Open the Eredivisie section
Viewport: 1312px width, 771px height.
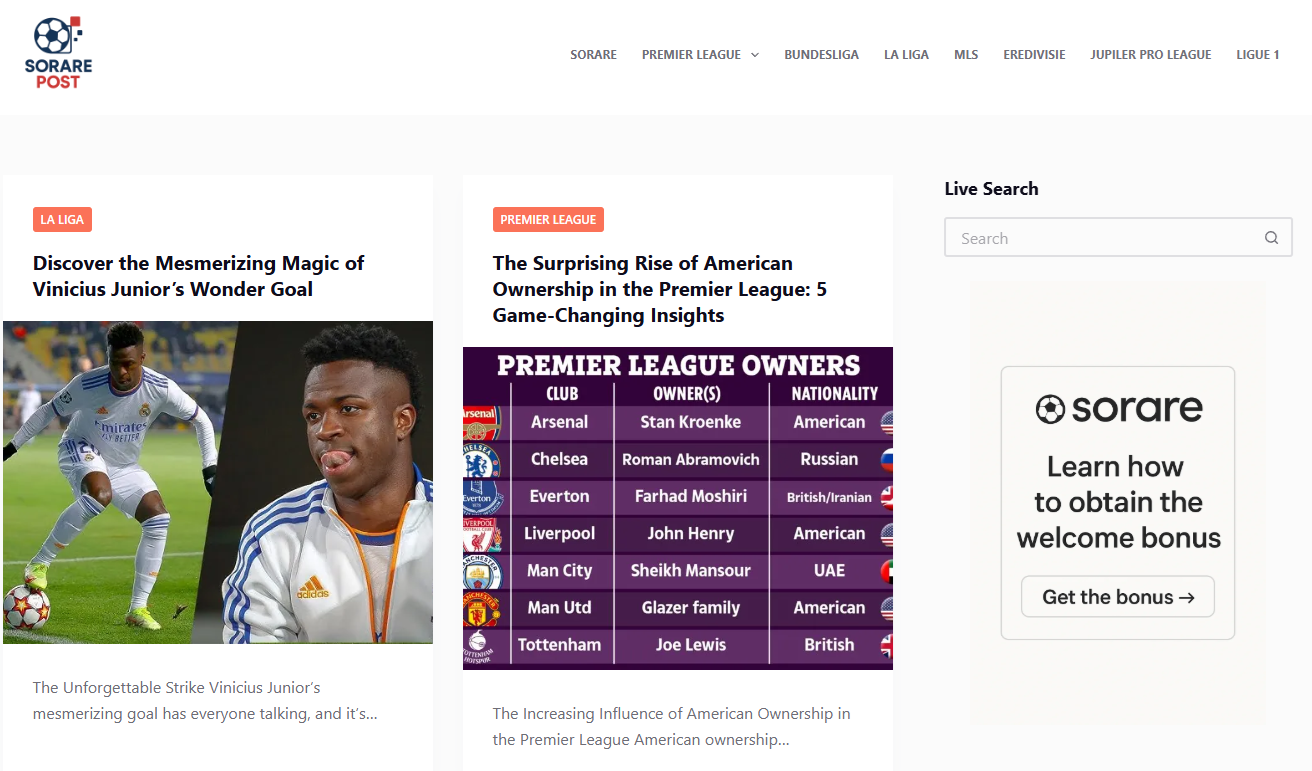(1034, 55)
